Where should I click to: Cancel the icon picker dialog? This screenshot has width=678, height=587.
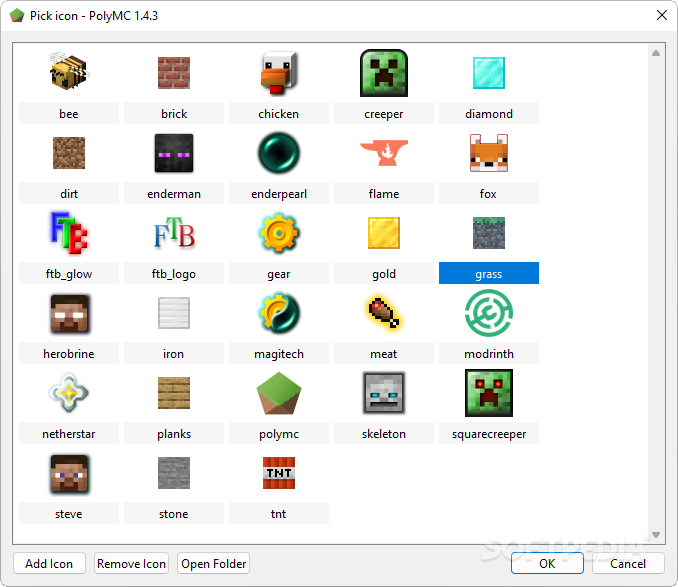[628, 564]
